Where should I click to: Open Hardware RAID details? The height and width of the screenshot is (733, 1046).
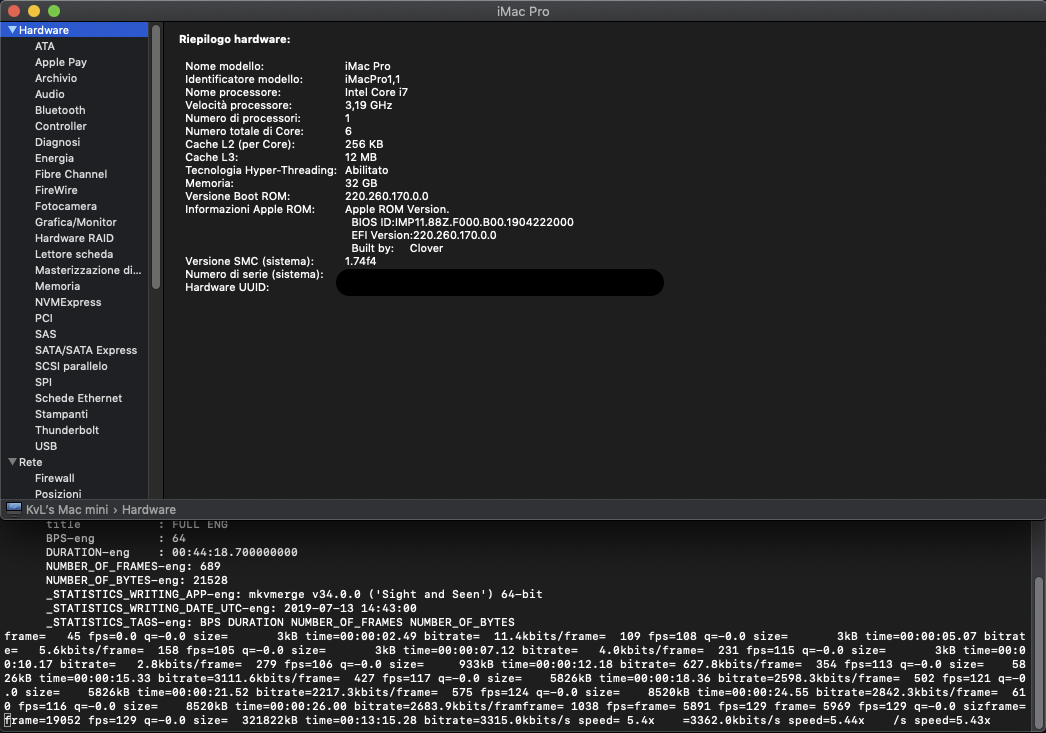[x=74, y=238]
